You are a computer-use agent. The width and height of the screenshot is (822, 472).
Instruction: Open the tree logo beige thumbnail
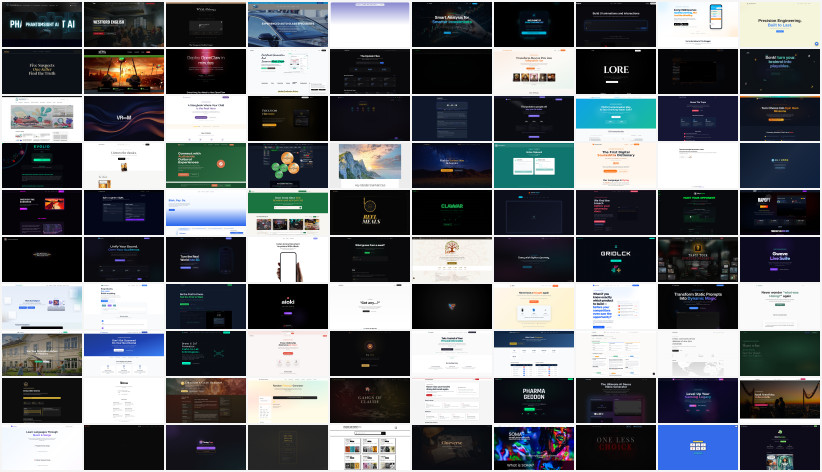pyautogui.click(x=452, y=260)
